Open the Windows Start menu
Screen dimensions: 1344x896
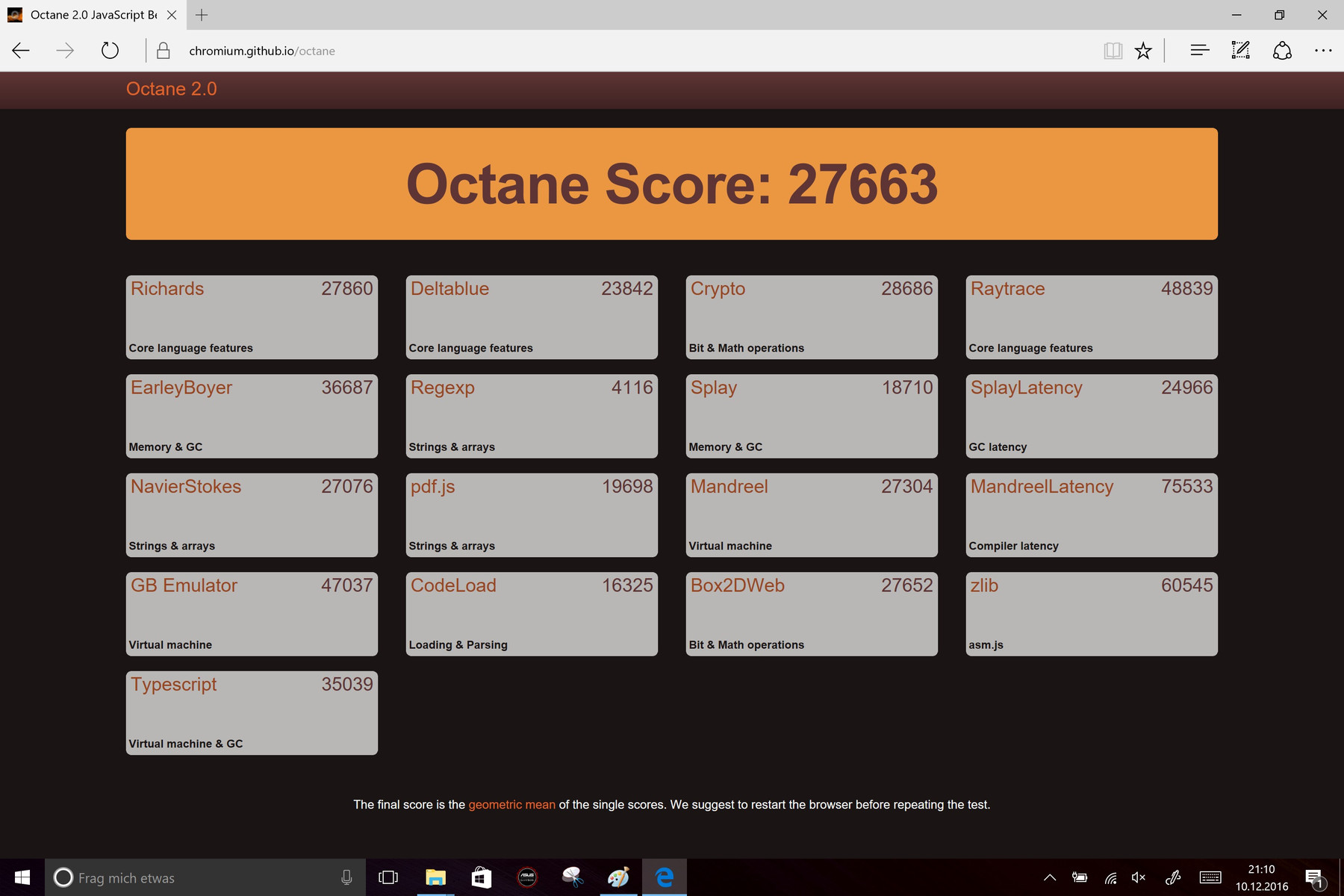click(x=22, y=877)
